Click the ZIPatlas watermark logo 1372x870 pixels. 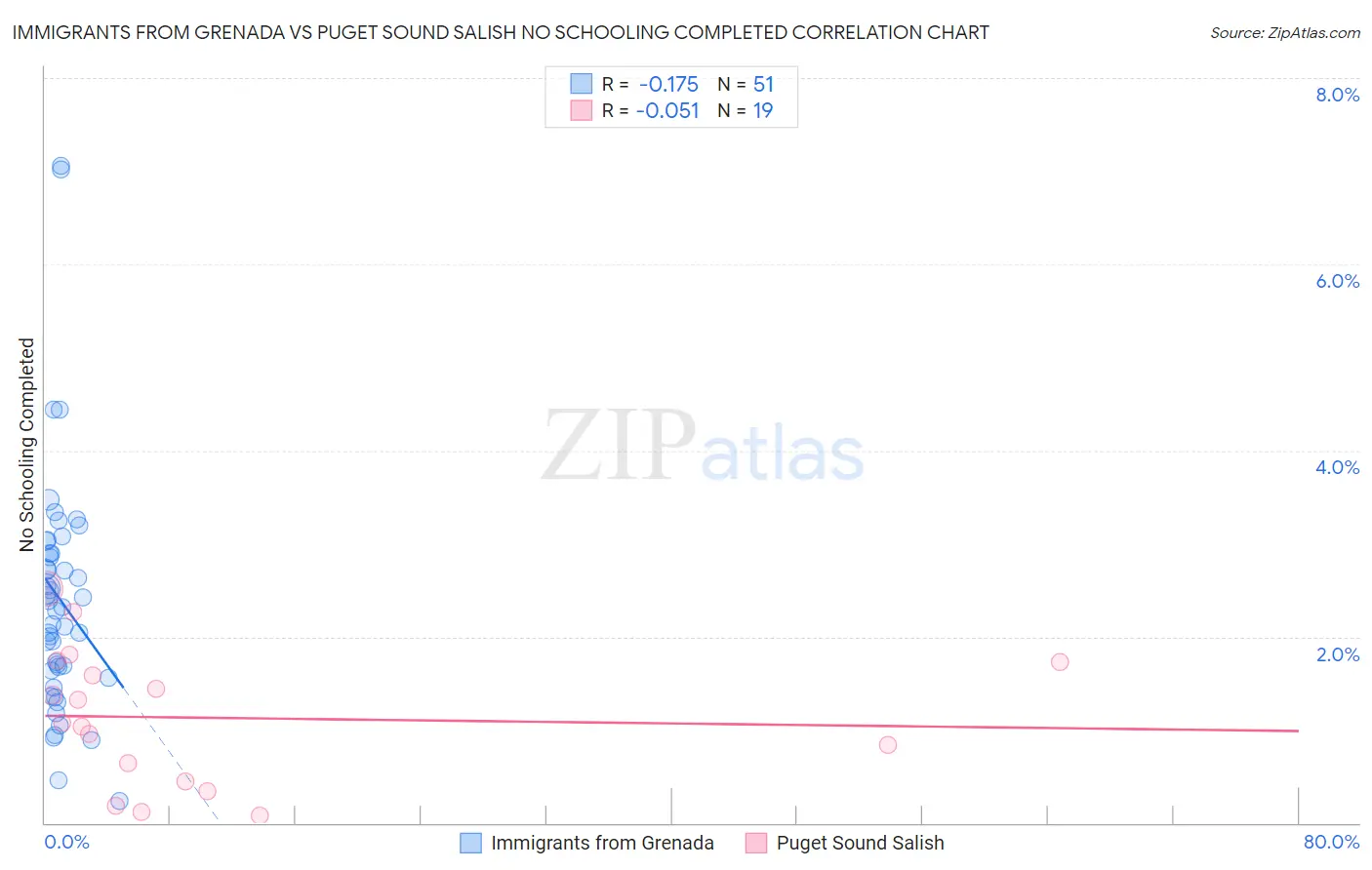[x=703, y=447]
